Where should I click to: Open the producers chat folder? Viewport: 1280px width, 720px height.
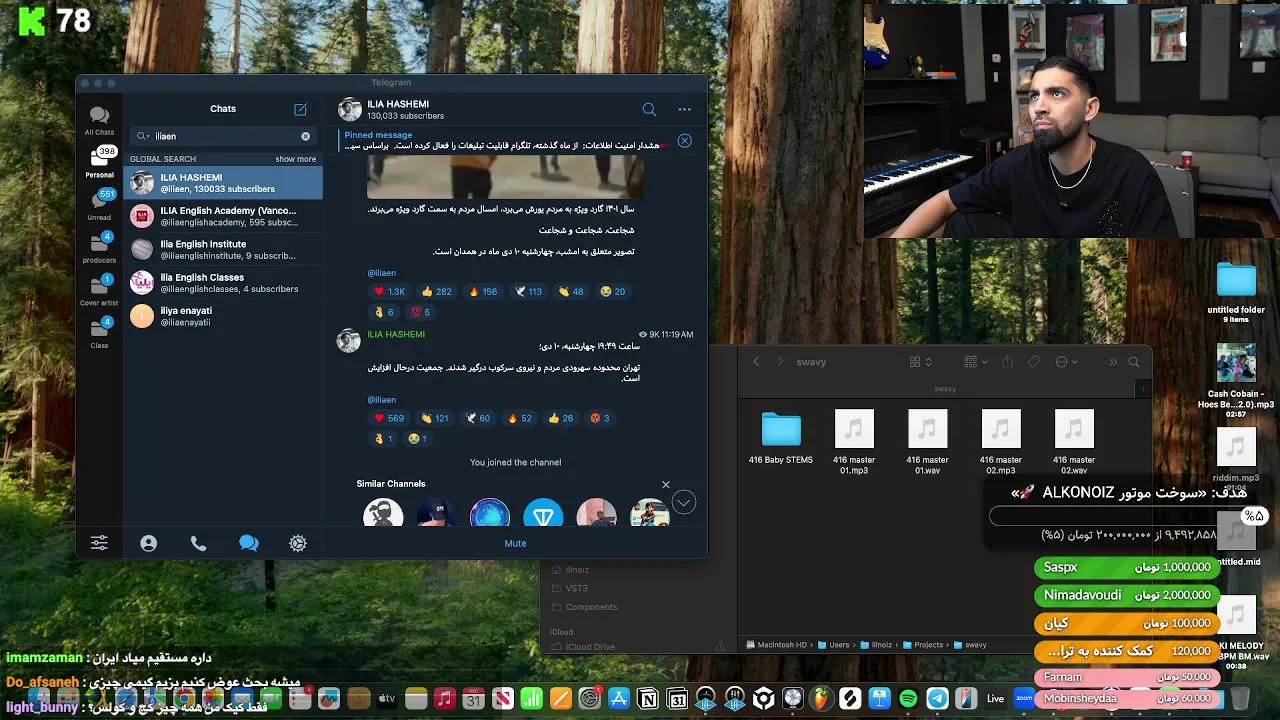tap(99, 247)
